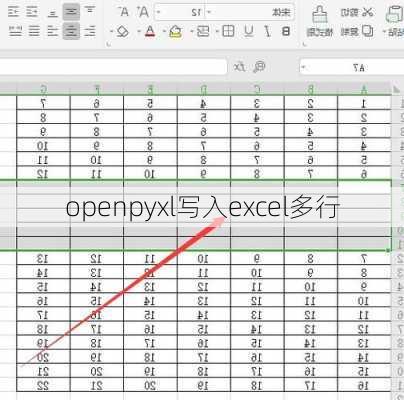Select column header C
Screen dimensions: 404x400
[x=257, y=89]
